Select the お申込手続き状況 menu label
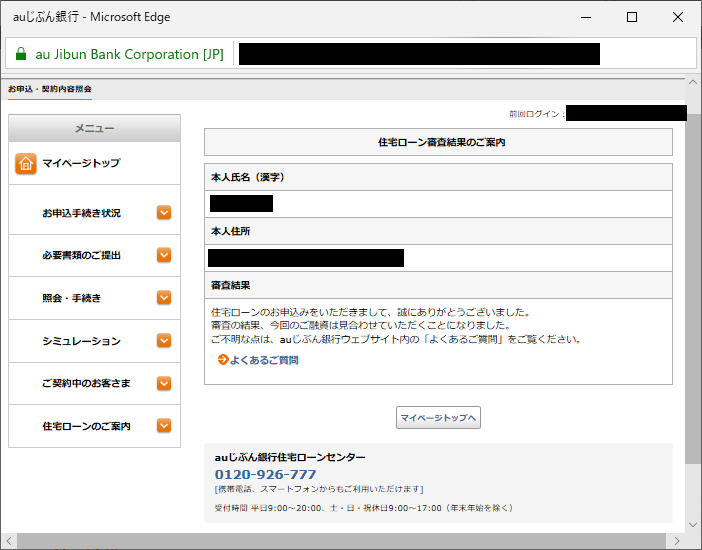The height and width of the screenshot is (550, 702). pyautogui.click(x=81, y=213)
